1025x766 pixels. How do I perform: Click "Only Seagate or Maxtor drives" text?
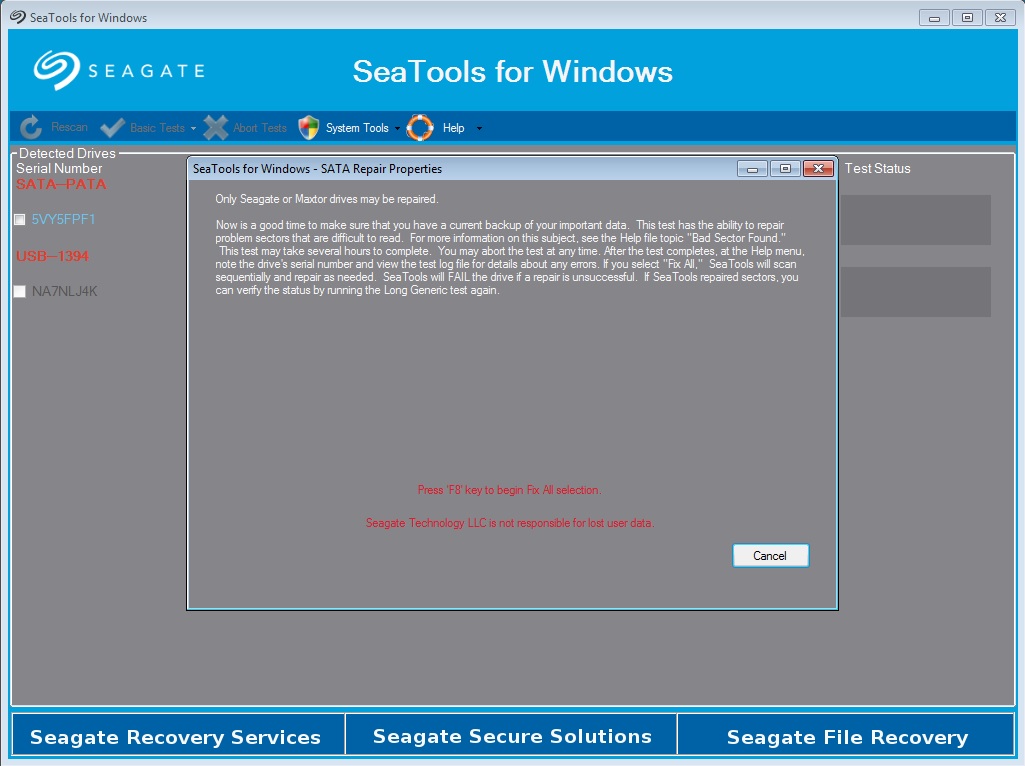327,199
